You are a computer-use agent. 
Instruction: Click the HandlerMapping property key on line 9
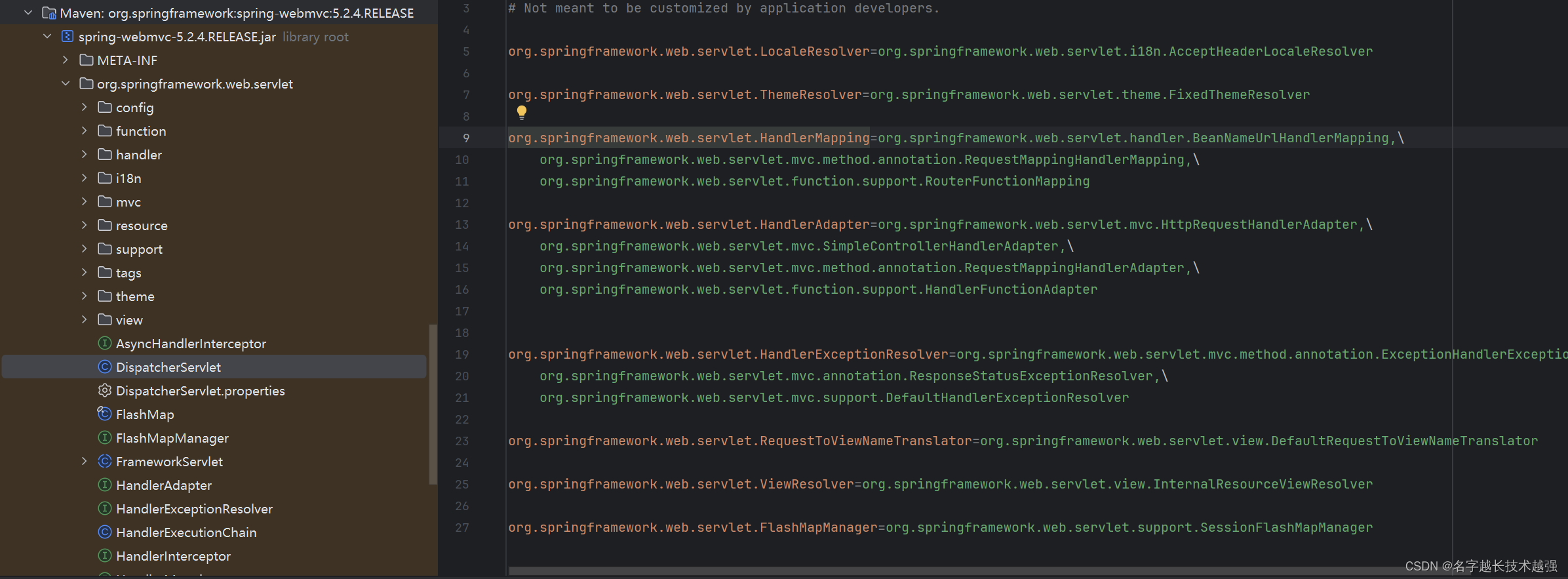[x=689, y=138]
